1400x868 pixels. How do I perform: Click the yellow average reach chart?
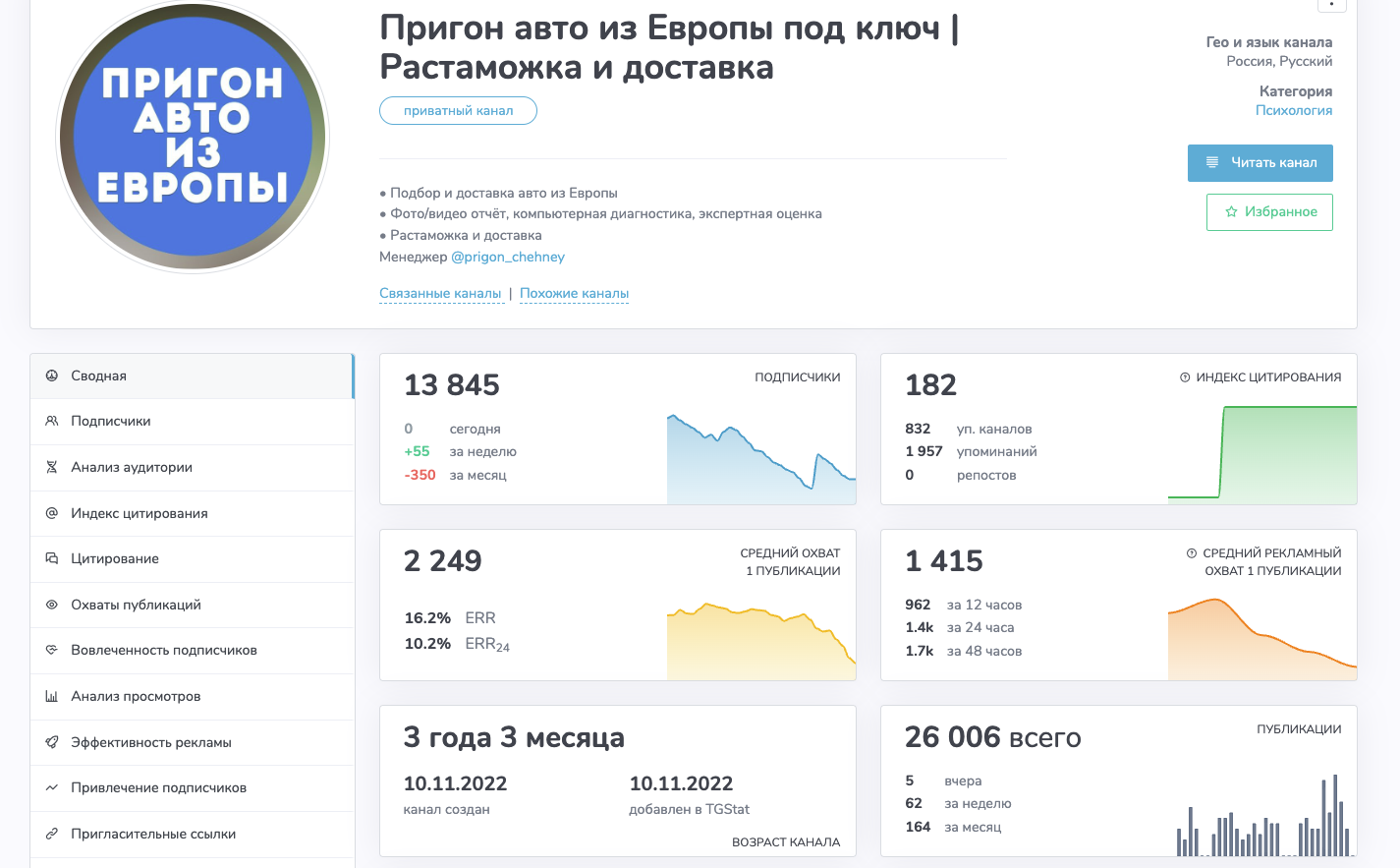(761, 641)
